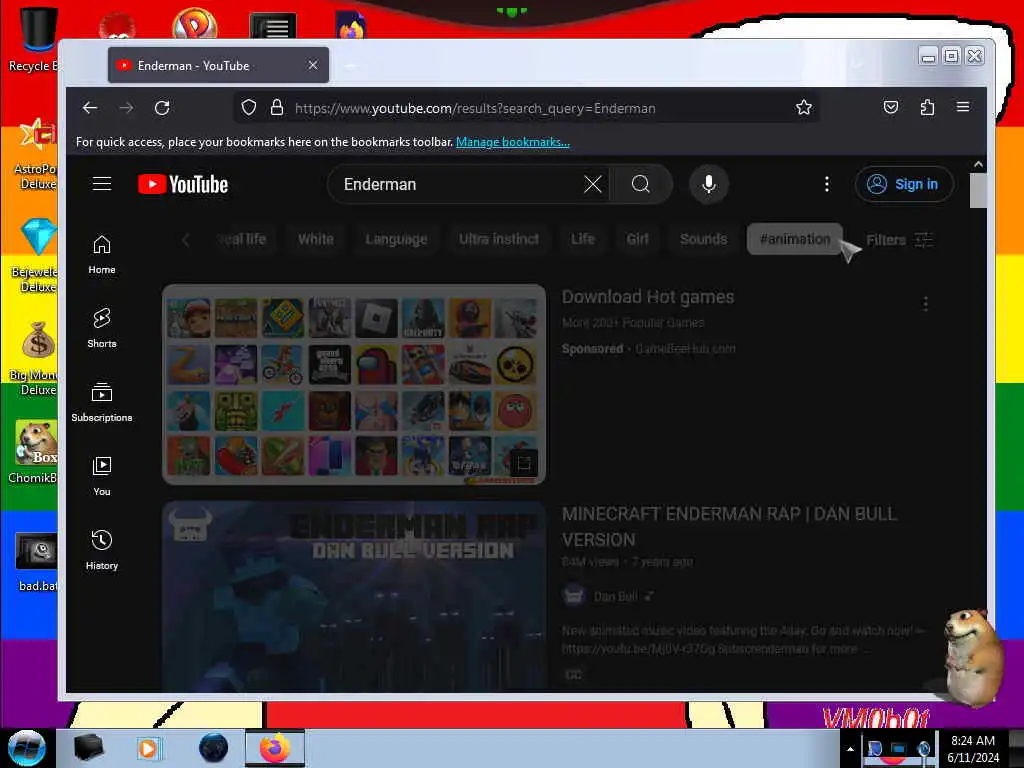Image resolution: width=1024 pixels, height=768 pixels.
Task: Open the media player taskbar icon
Action: 148,748
